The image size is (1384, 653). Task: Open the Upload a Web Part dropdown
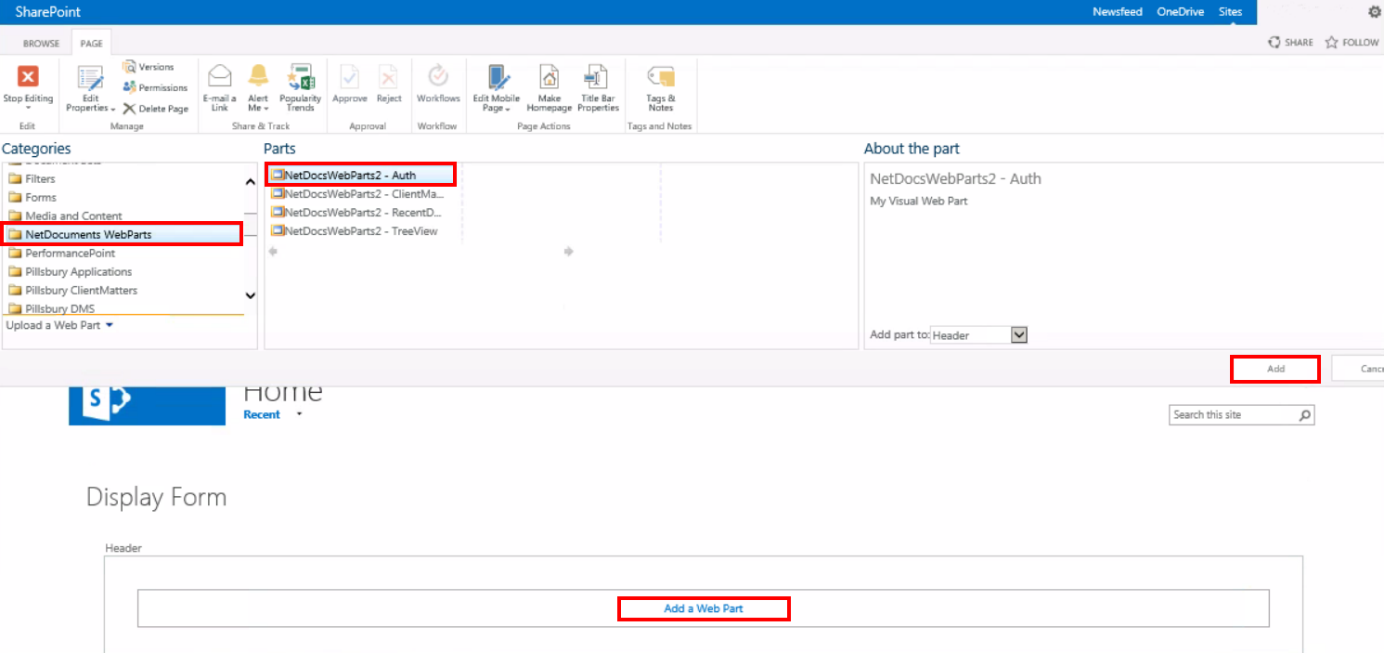[60, 326]
